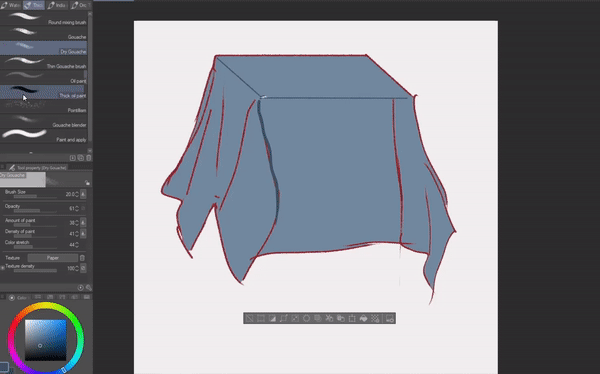600x374 pixels.
Task: Select the Thick oil paint brush
Action: pos(43,92)
